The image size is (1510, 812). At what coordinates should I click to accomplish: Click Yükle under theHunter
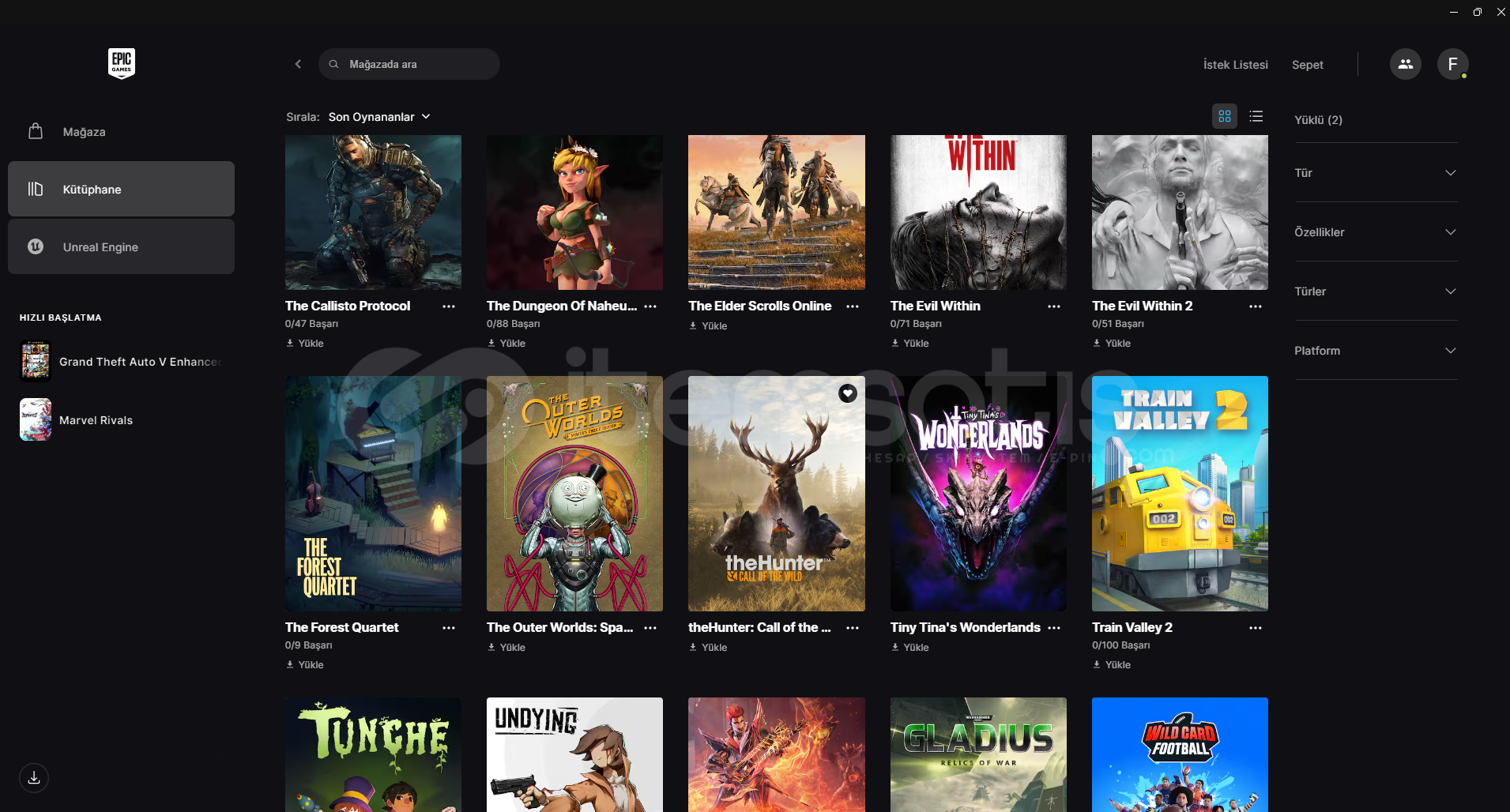coord(708,648)
